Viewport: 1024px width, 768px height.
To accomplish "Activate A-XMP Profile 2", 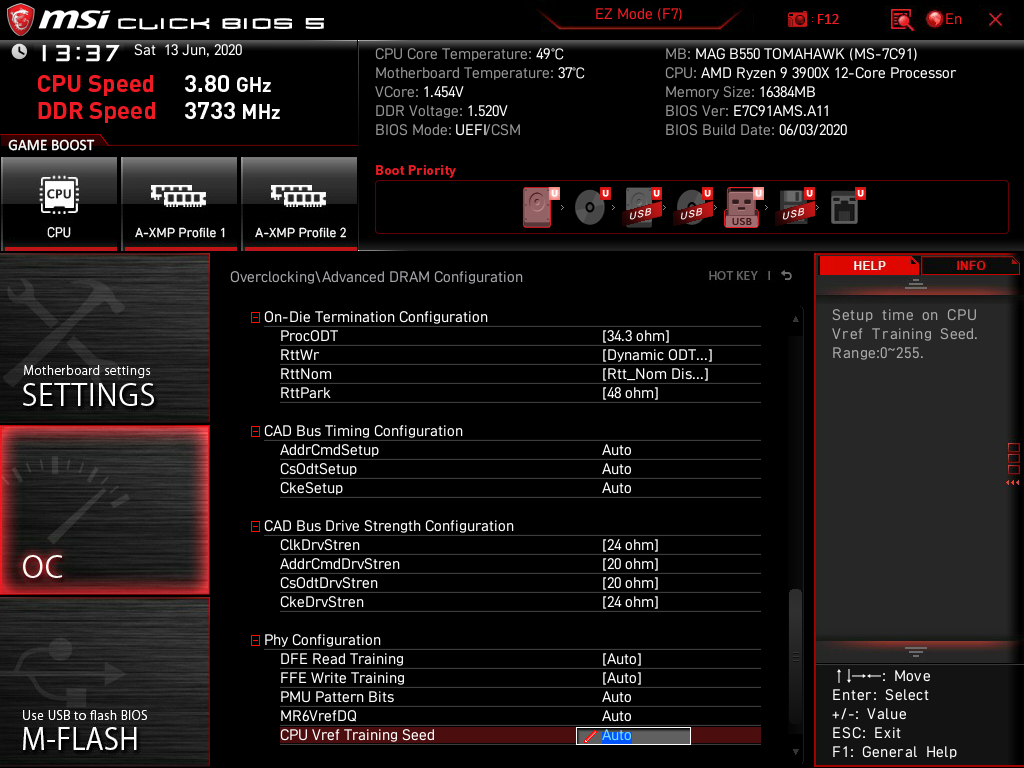I will pos(300,203).
